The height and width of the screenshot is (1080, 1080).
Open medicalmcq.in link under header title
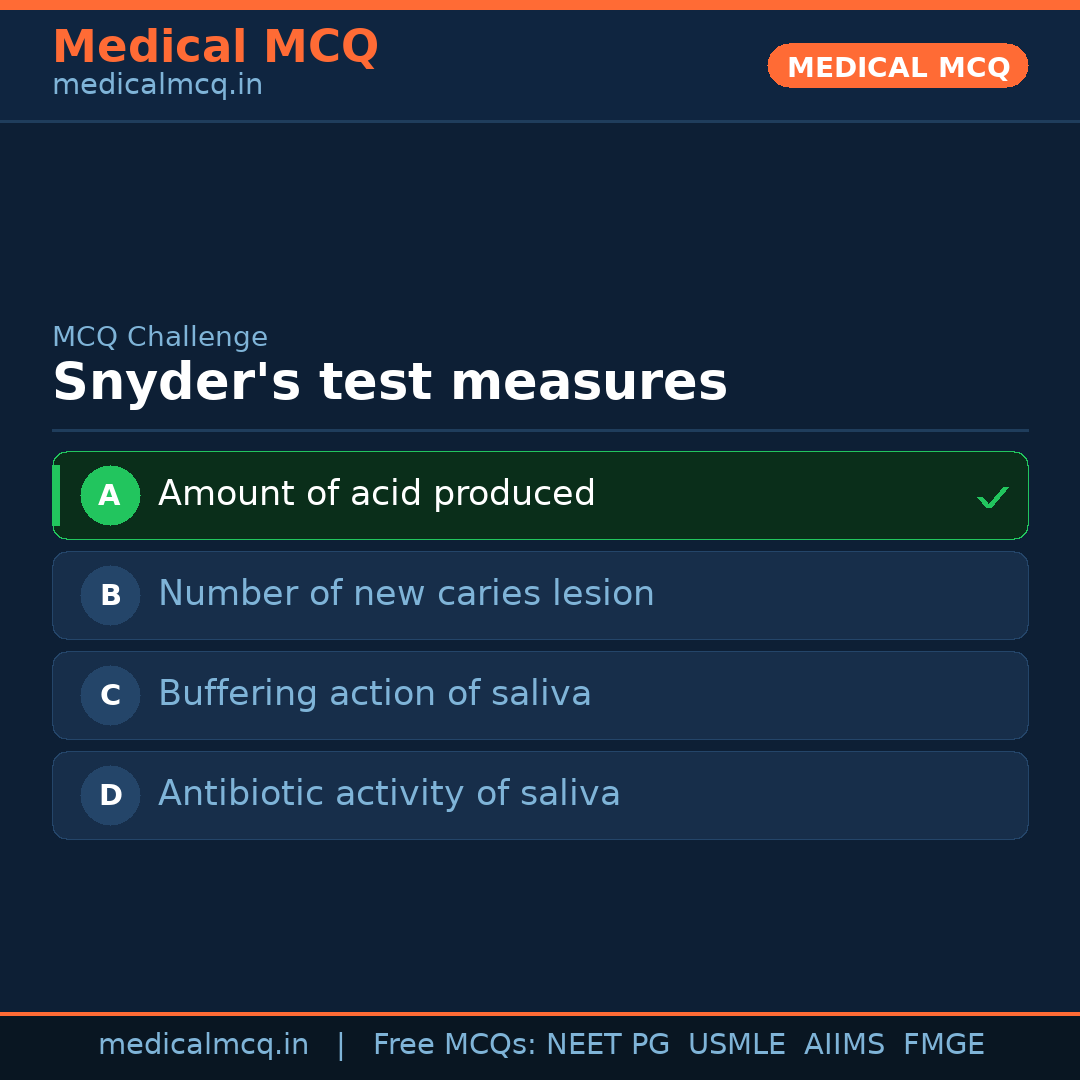click(157, 85)
